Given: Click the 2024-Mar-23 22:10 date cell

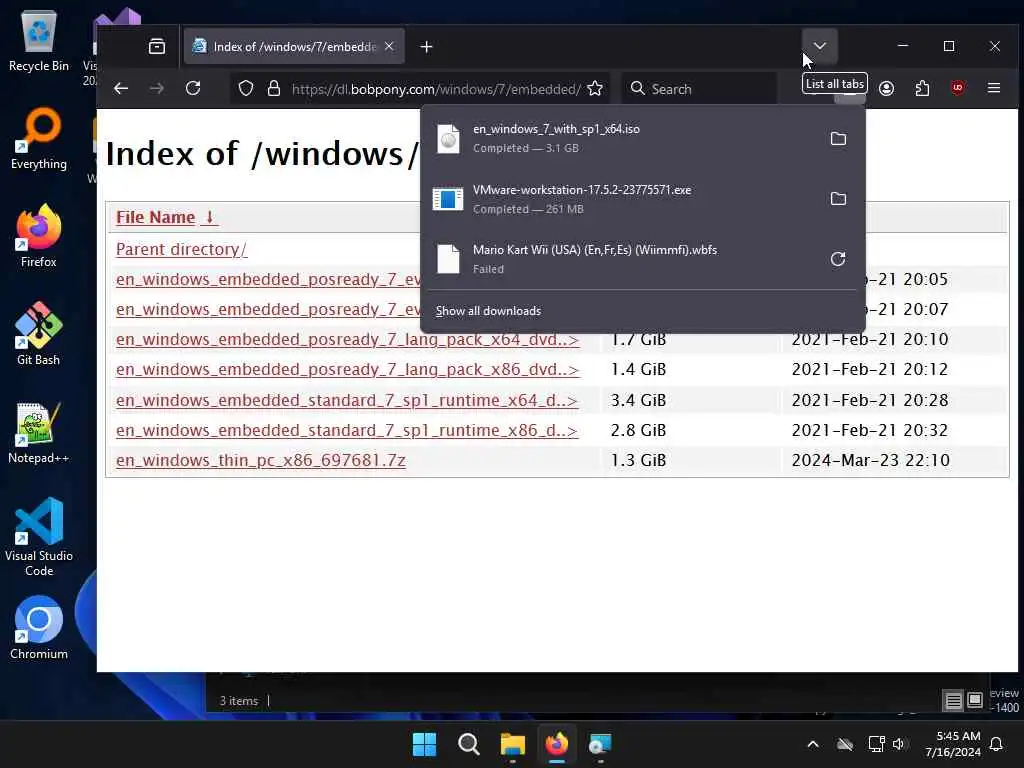Looking at the screenshot, I should [871, 460].
